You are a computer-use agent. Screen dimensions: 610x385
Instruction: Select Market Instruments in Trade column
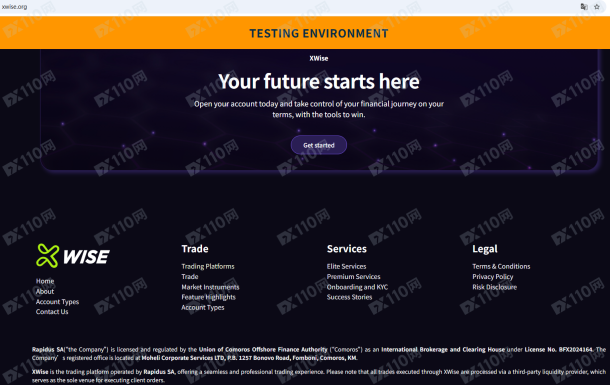click(x=210, y=287)
